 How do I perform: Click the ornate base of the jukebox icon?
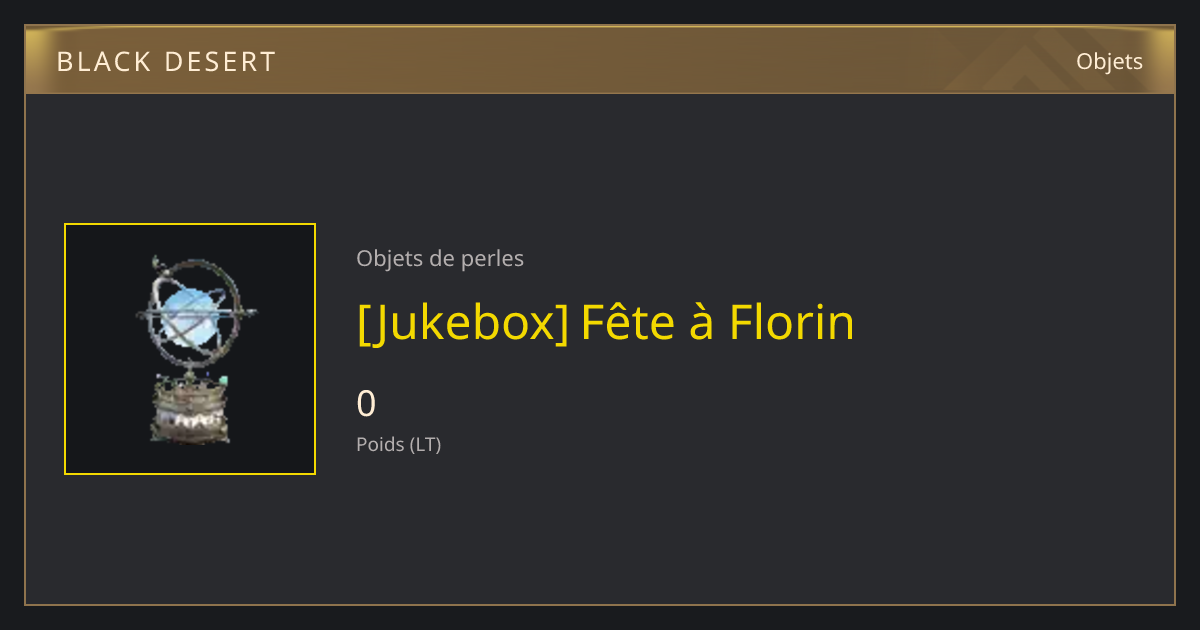[189, 410]
